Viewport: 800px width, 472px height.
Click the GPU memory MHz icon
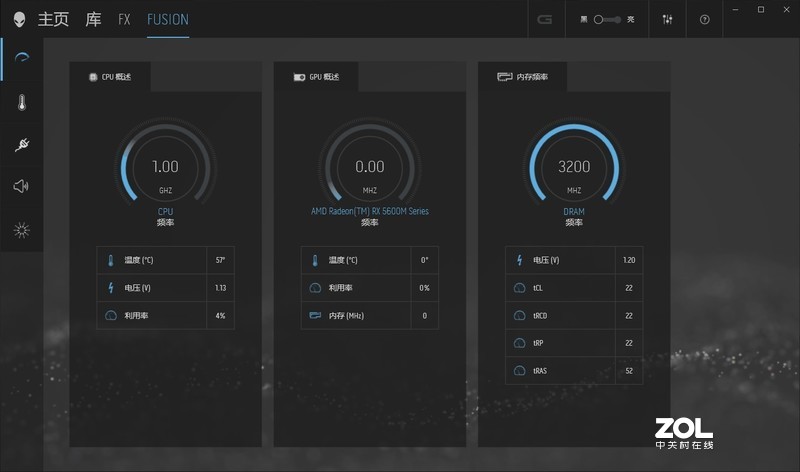click(x=315, y=315)
